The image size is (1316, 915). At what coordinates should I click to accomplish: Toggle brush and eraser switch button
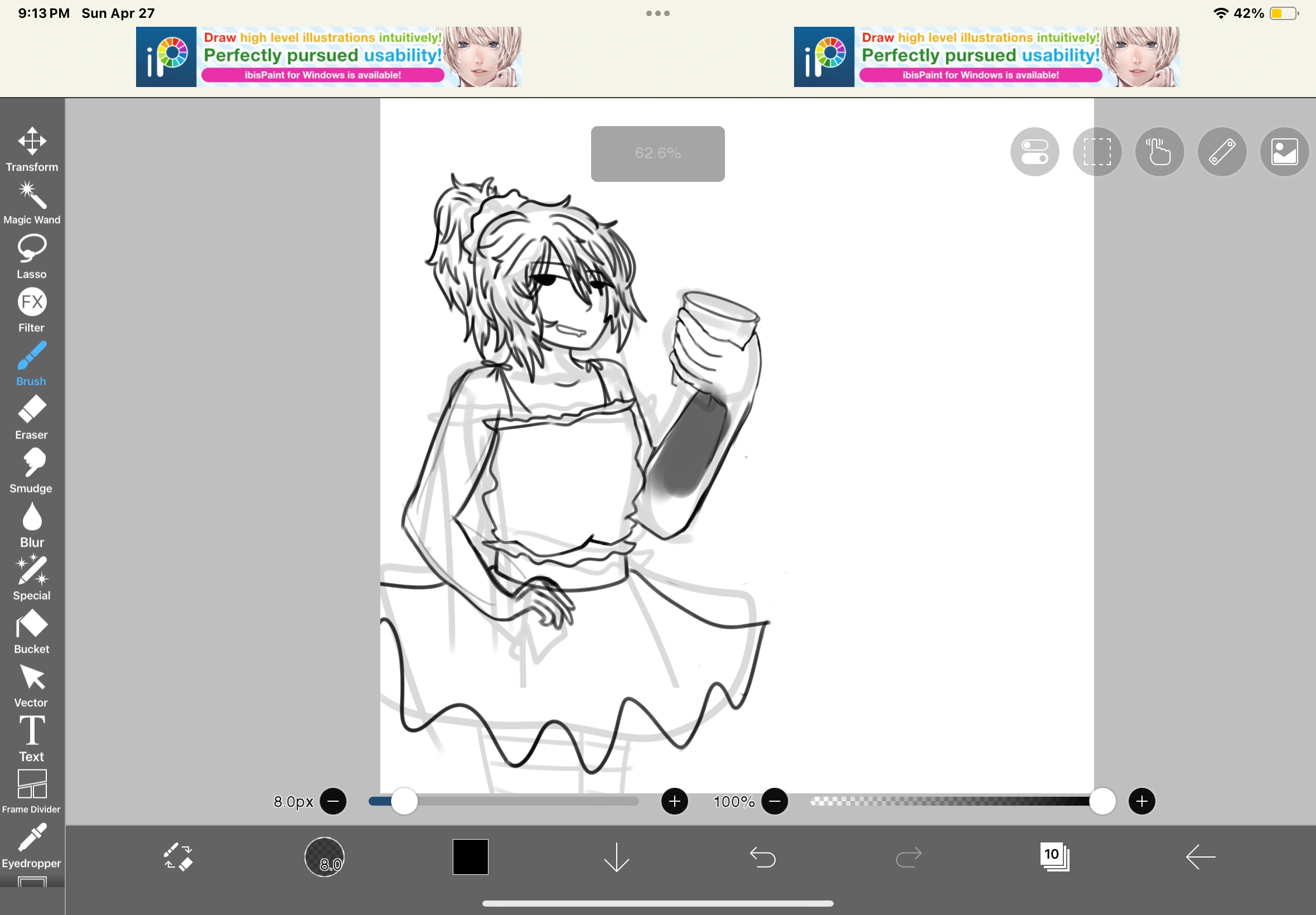178,857
